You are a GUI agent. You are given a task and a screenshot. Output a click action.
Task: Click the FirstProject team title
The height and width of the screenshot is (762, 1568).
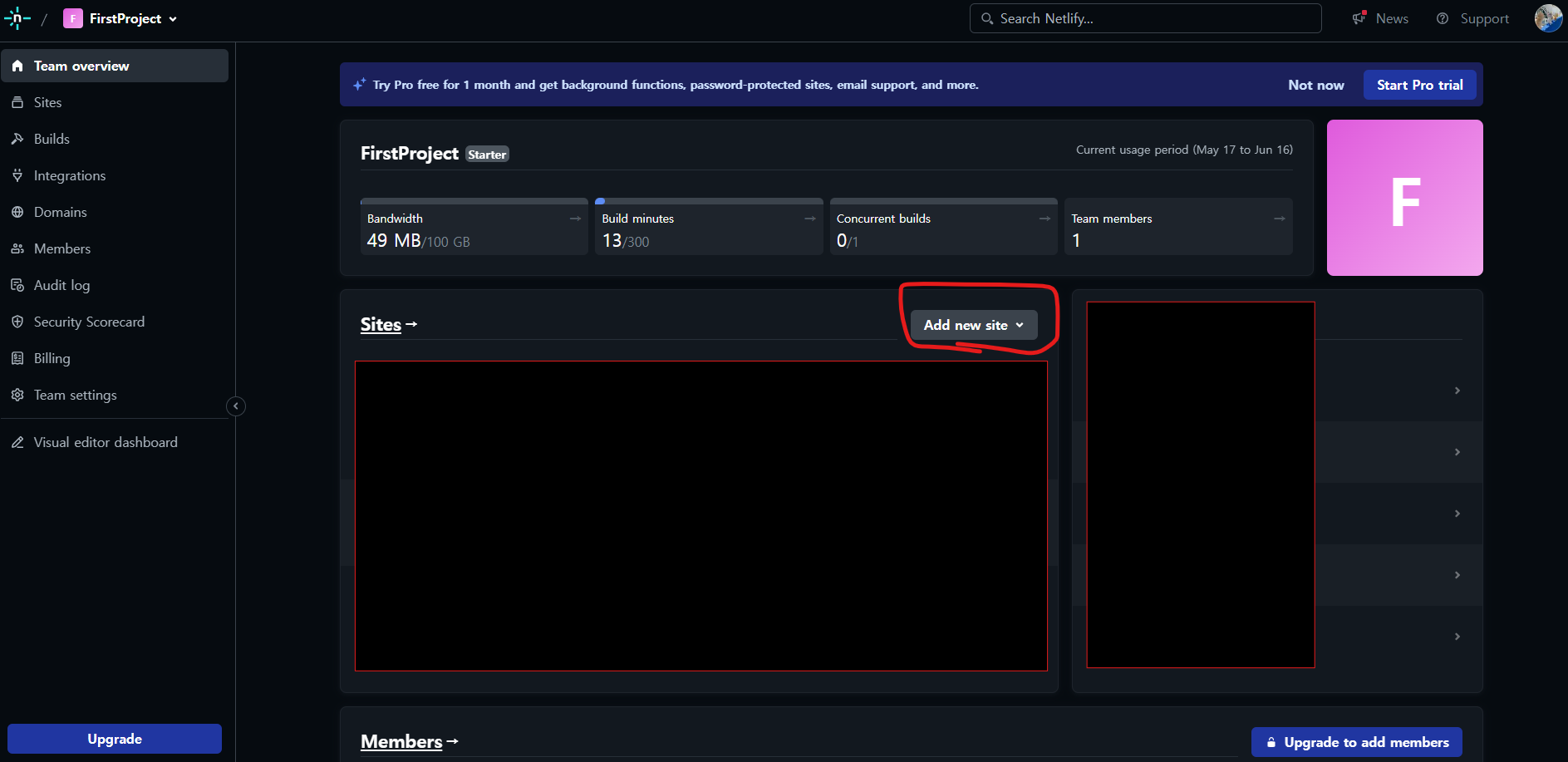410,153
